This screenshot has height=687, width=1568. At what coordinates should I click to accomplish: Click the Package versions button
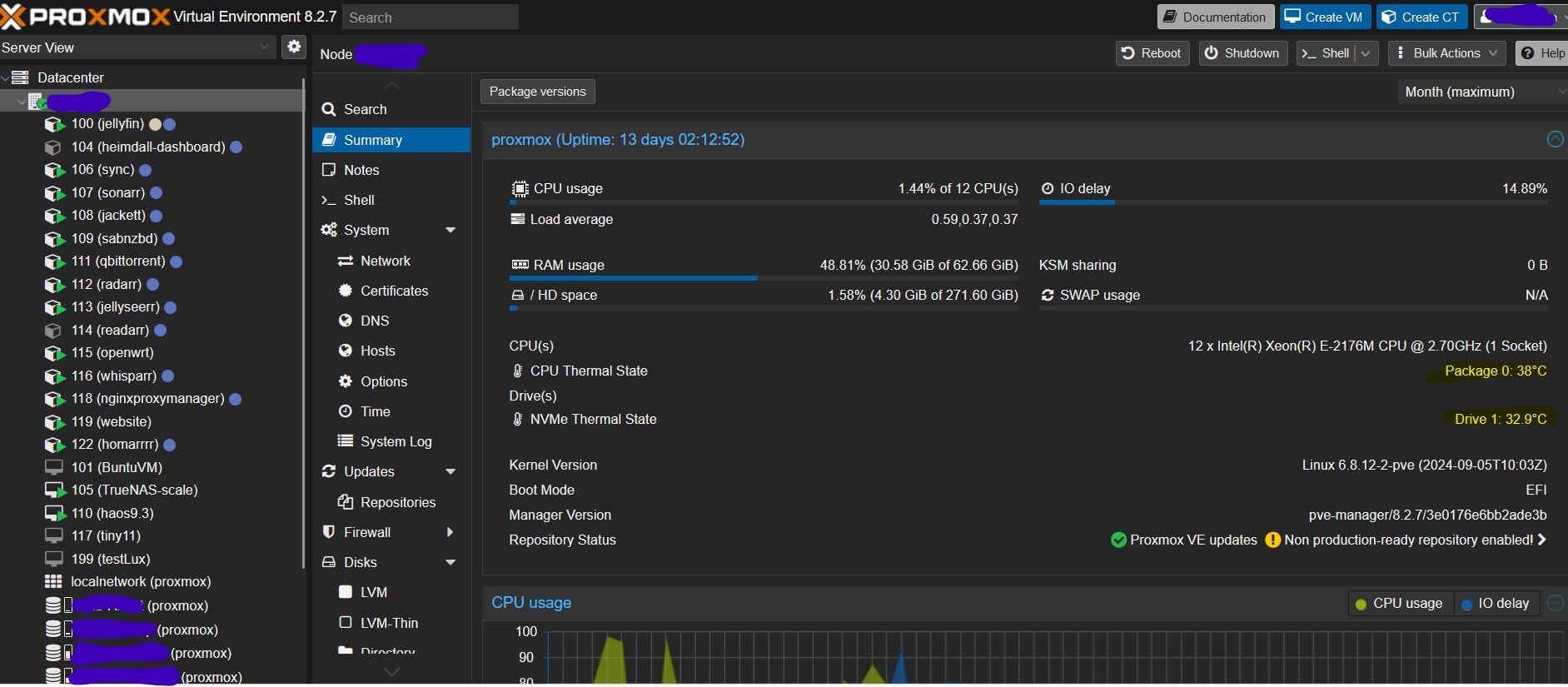point(538,92)
